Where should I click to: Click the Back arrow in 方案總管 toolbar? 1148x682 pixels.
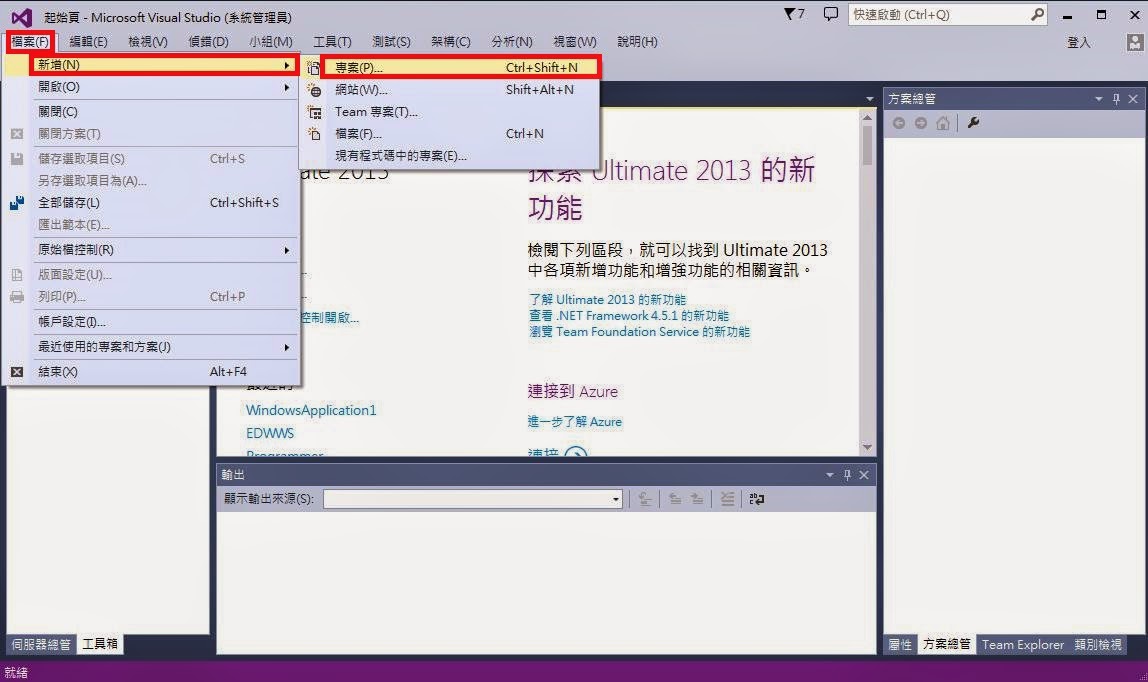click(x=898, y=123)
